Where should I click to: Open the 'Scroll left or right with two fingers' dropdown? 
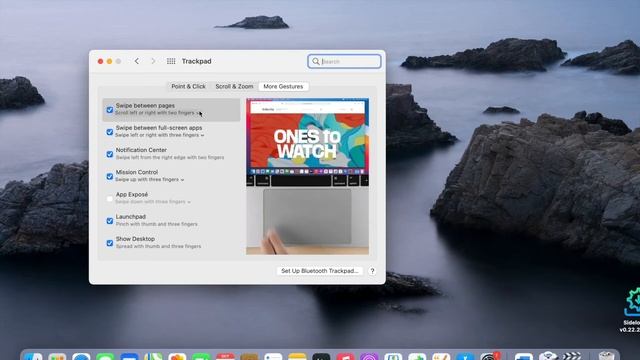[158, 113]
